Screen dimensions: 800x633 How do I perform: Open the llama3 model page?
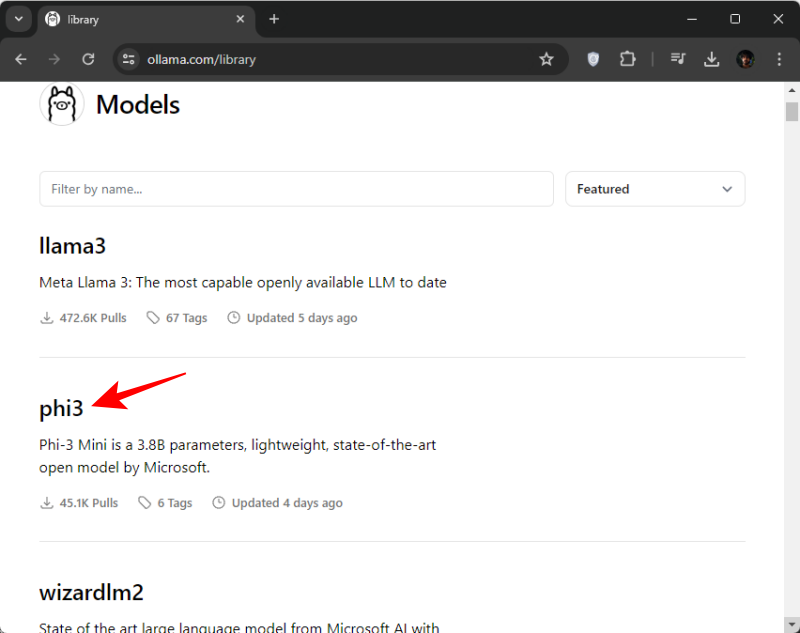pyautogui.click(x=72, y=246)
